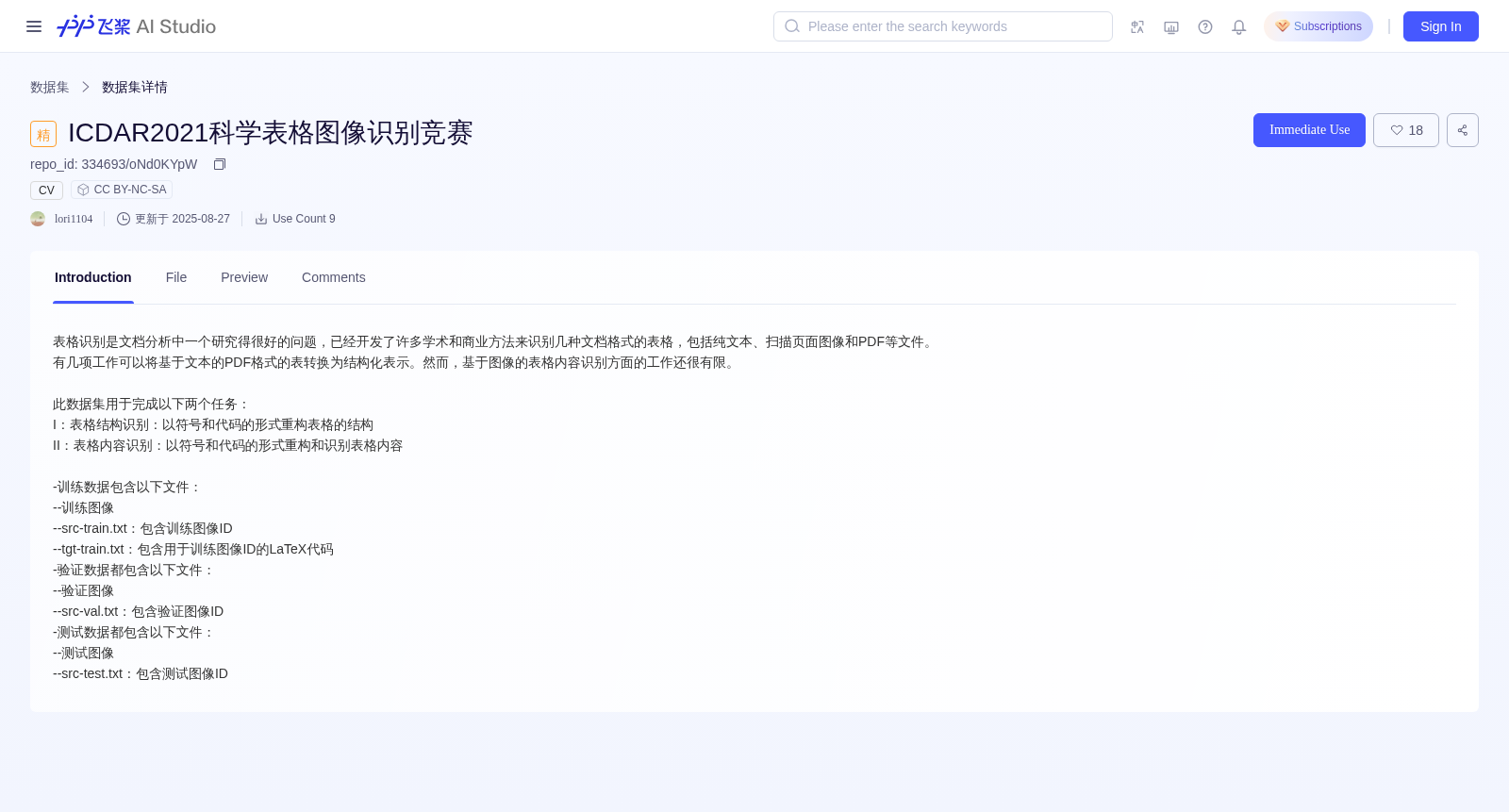Click the search magnifier icon
1509x812 pixels.
point(792,26)
